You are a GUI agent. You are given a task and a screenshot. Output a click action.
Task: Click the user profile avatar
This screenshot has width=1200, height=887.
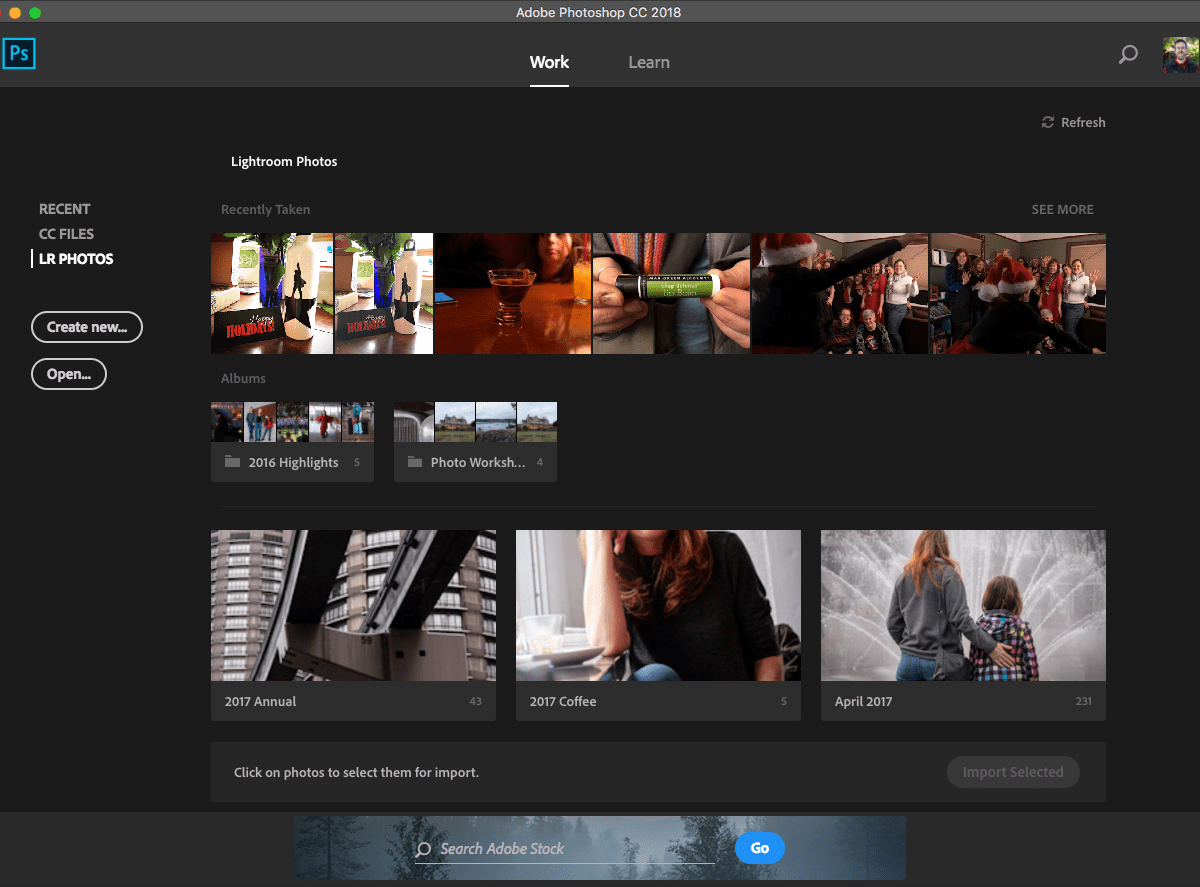point(1180,55)
